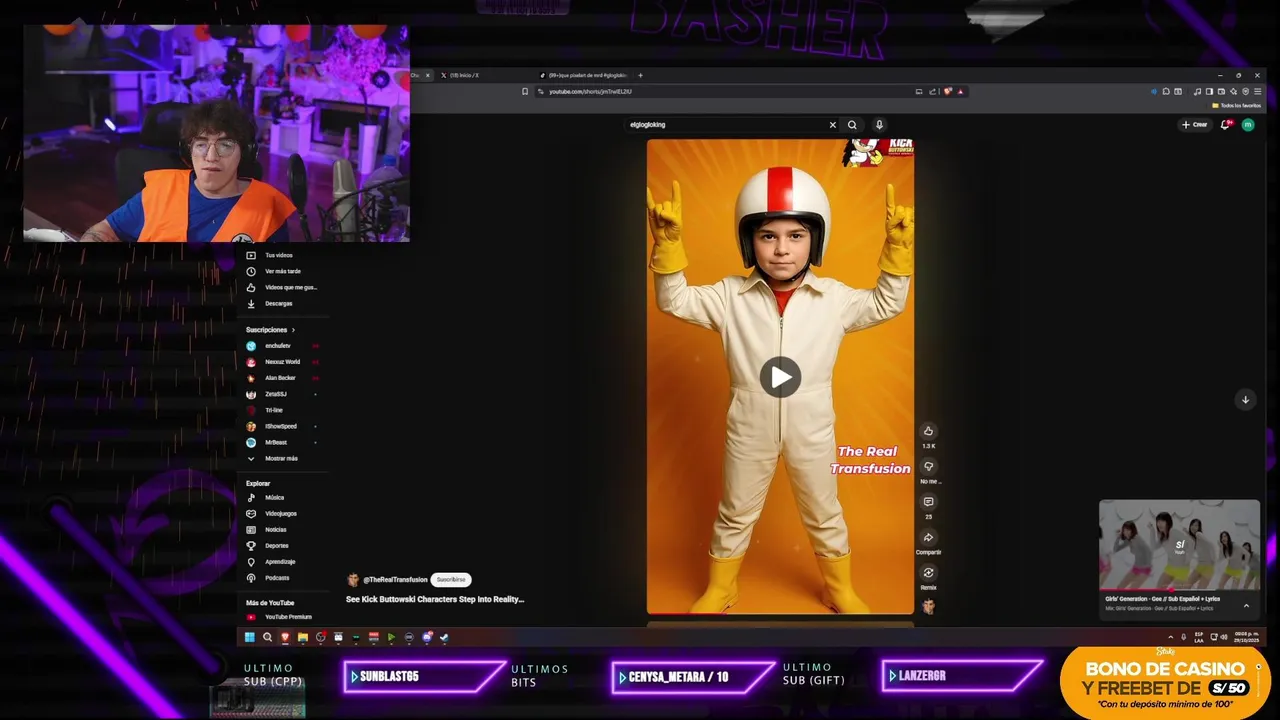Open Videos que me gustan
This screenshot has width=1280, height=720.
point(281,287)
